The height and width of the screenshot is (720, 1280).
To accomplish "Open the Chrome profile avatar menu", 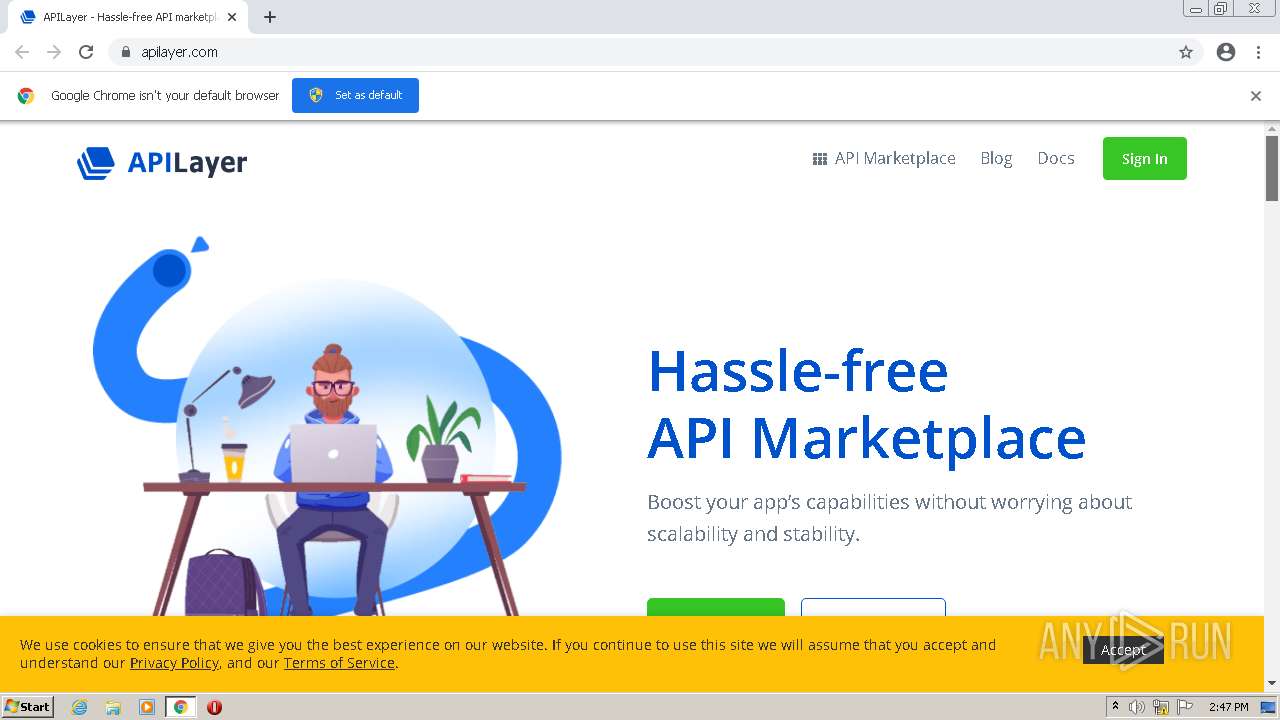I will point(1226,52).
